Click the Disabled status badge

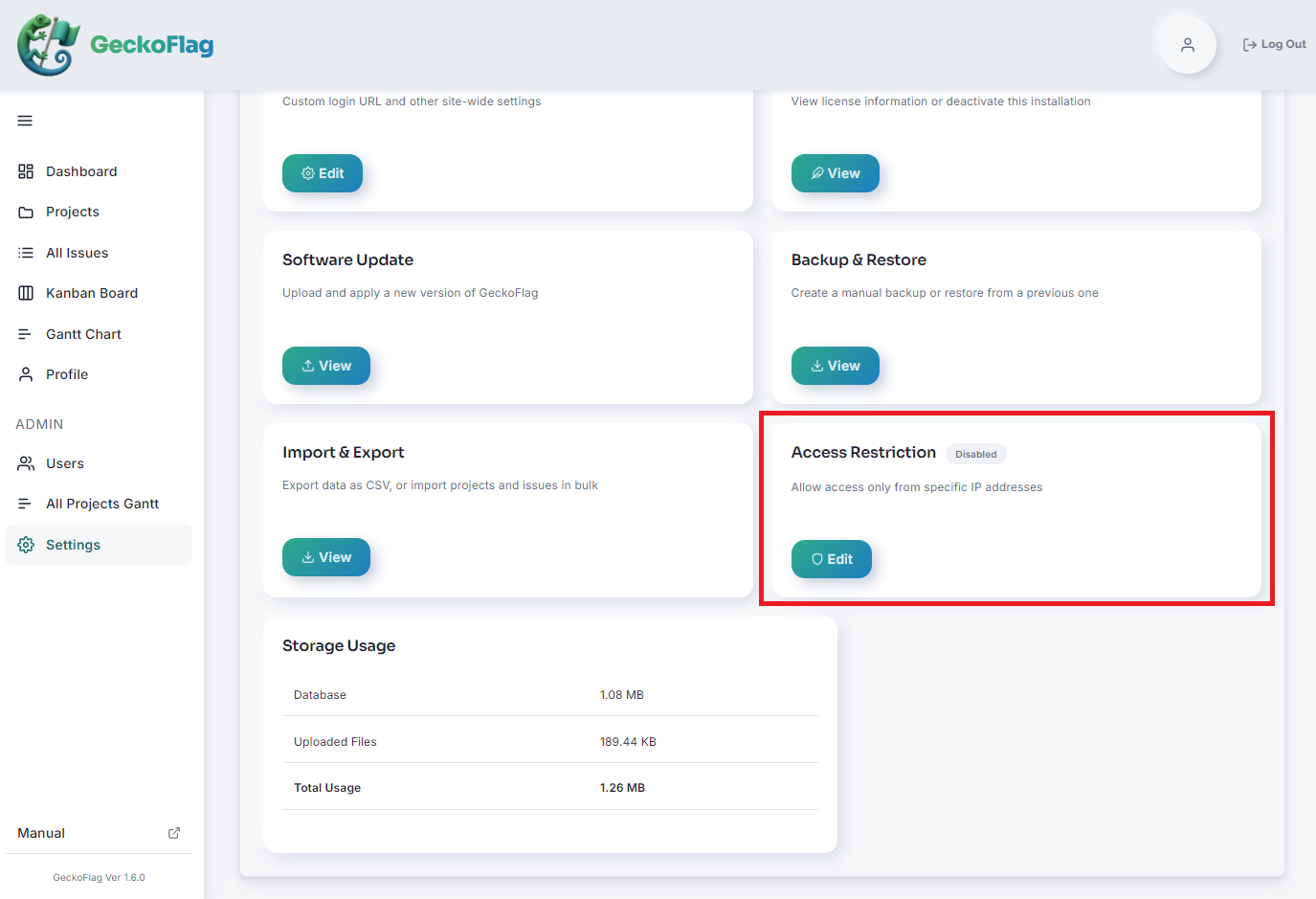pyautogui.click(x=975, y=454)
